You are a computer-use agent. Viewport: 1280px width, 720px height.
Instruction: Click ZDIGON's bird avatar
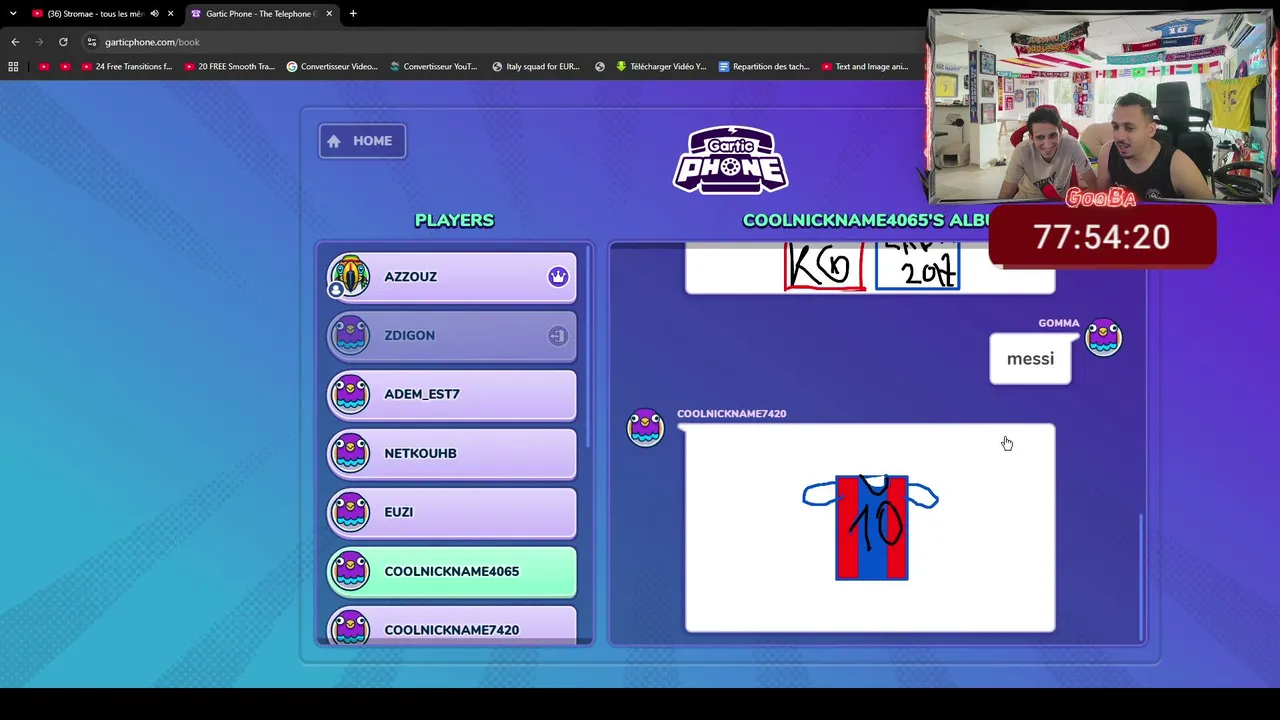click(x=350, y=335)
